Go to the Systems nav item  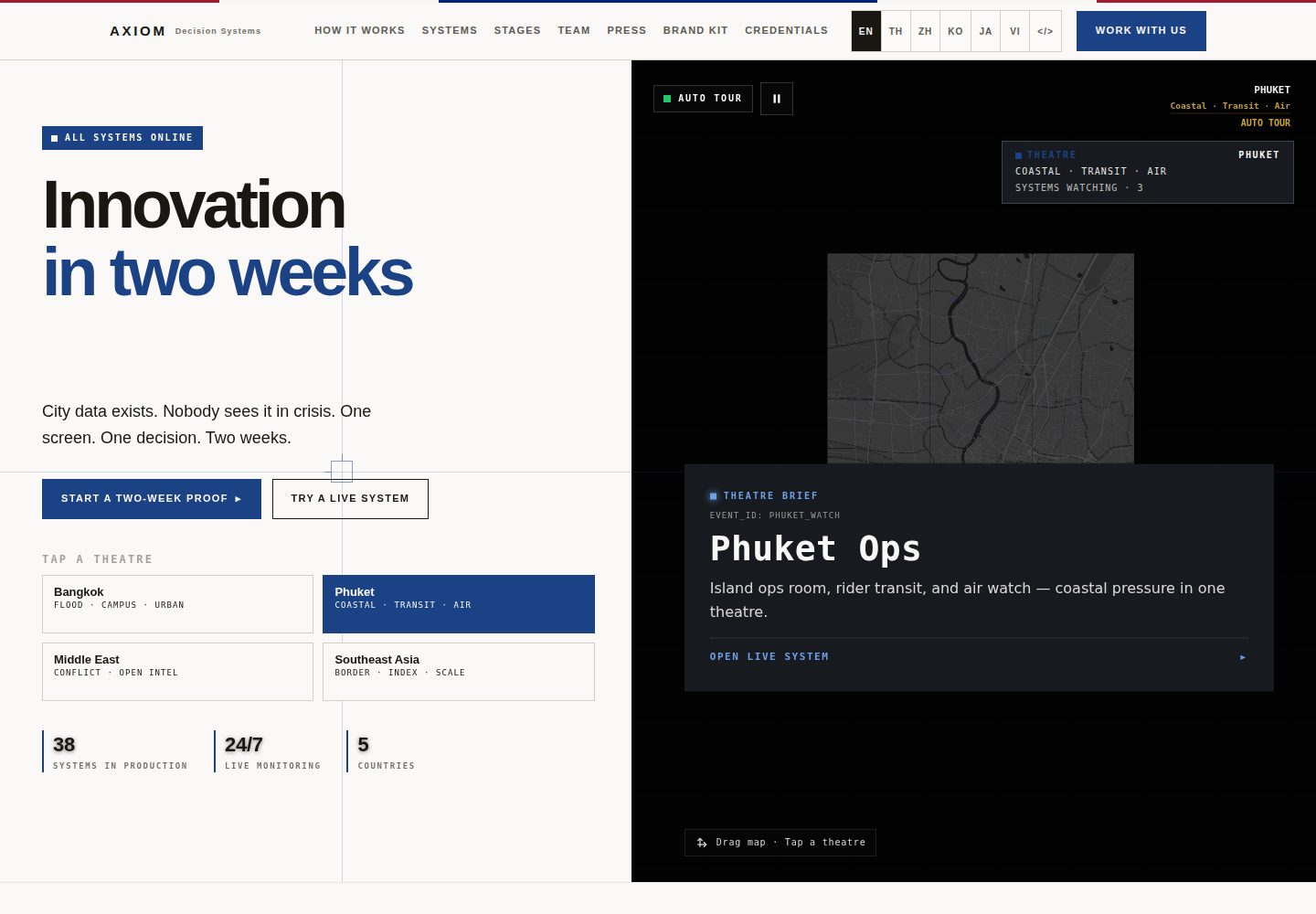(x=450, y=30)
